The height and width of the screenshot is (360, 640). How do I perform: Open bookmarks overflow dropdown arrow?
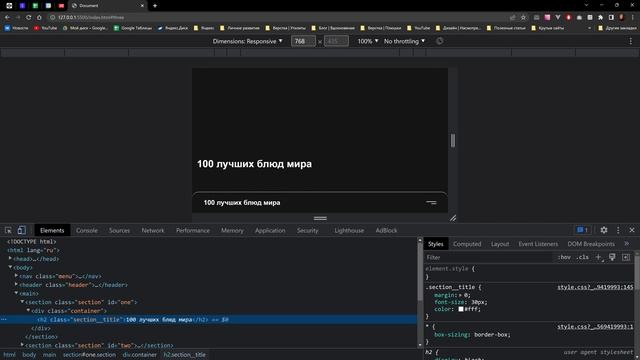tap(589, 28)
